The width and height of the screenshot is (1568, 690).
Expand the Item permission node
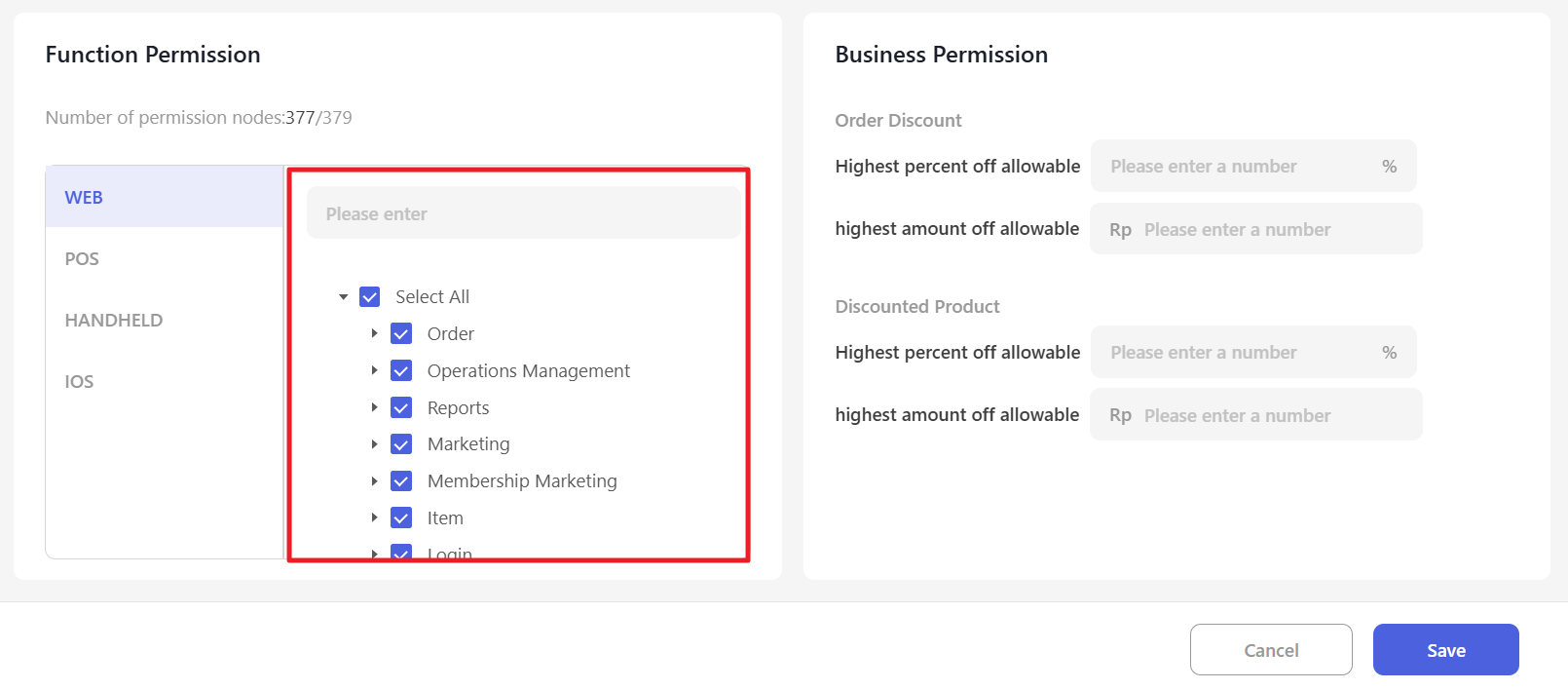tap(374, 518)
